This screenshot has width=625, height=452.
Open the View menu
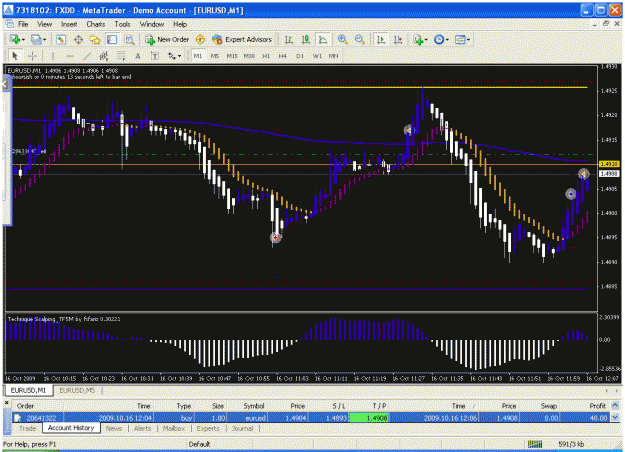45,24
